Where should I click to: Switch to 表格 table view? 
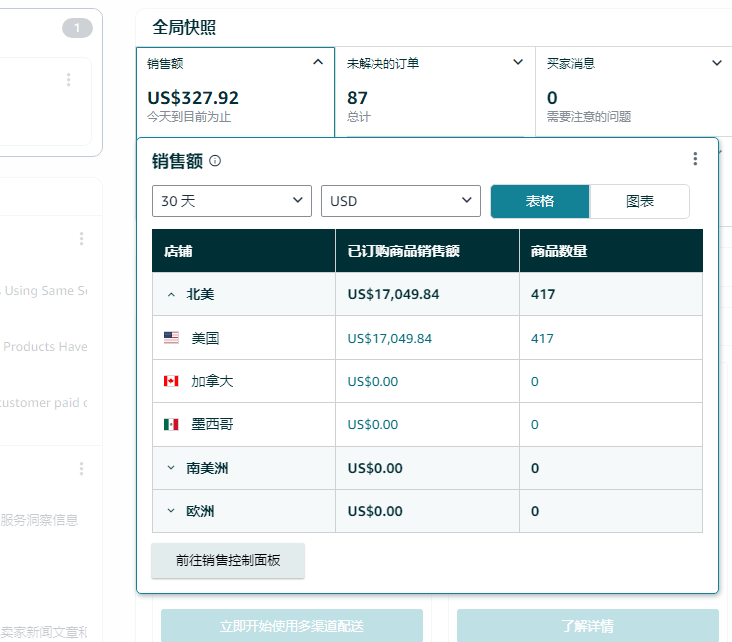pos(540,201)
